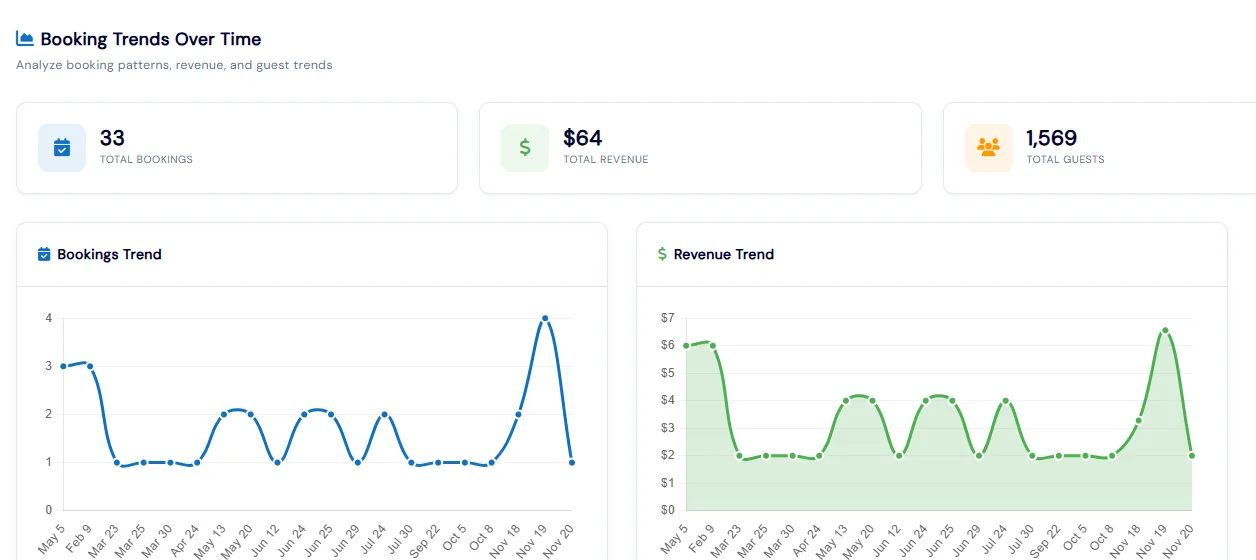Select the Jul 24 point at 2 in Bookings Trend
Screen dimensions: 1256x560
tap(384, 414)
